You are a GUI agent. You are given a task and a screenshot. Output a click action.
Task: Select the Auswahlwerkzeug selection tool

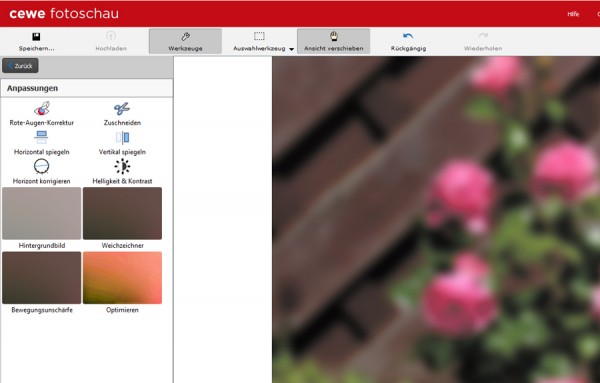click(259, 41)
